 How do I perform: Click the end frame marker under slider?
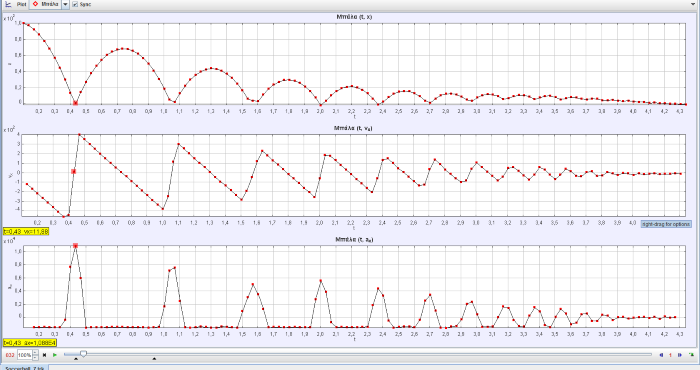[154, 358]
